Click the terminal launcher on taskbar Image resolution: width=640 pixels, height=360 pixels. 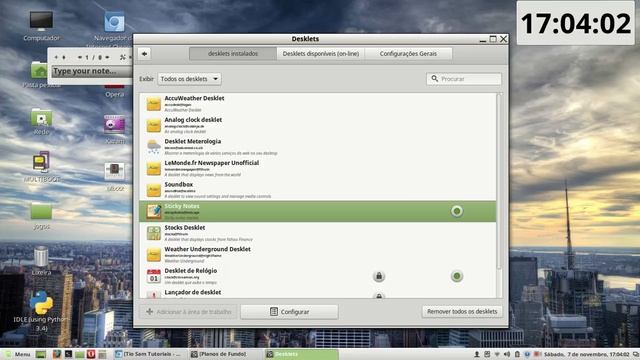coord(68,354)
